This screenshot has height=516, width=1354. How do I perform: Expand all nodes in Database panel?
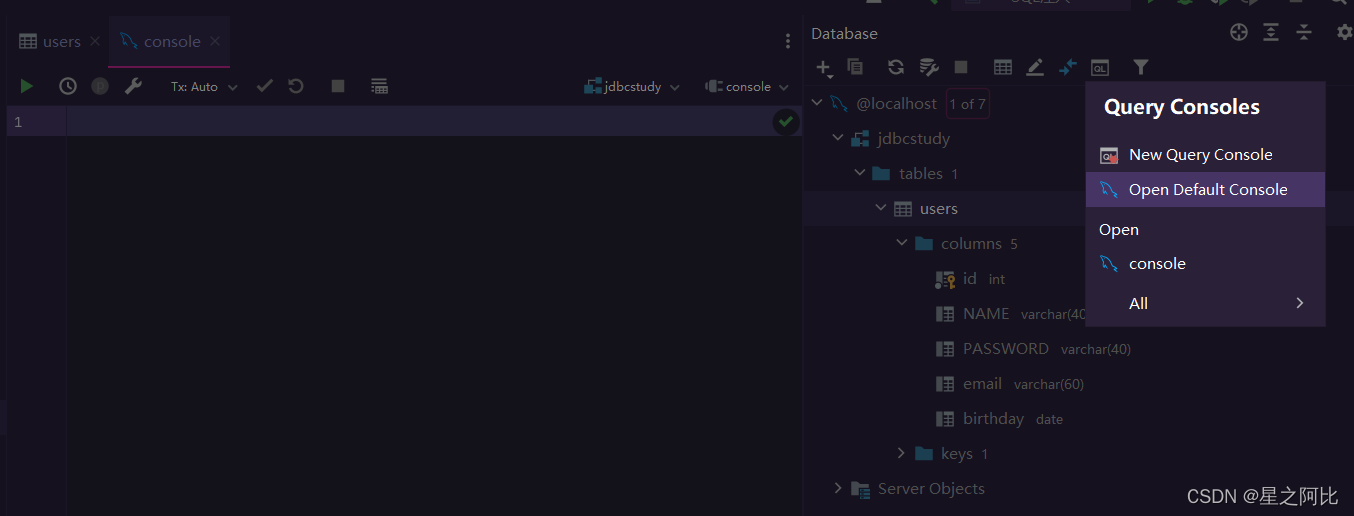pos(1271,32)
